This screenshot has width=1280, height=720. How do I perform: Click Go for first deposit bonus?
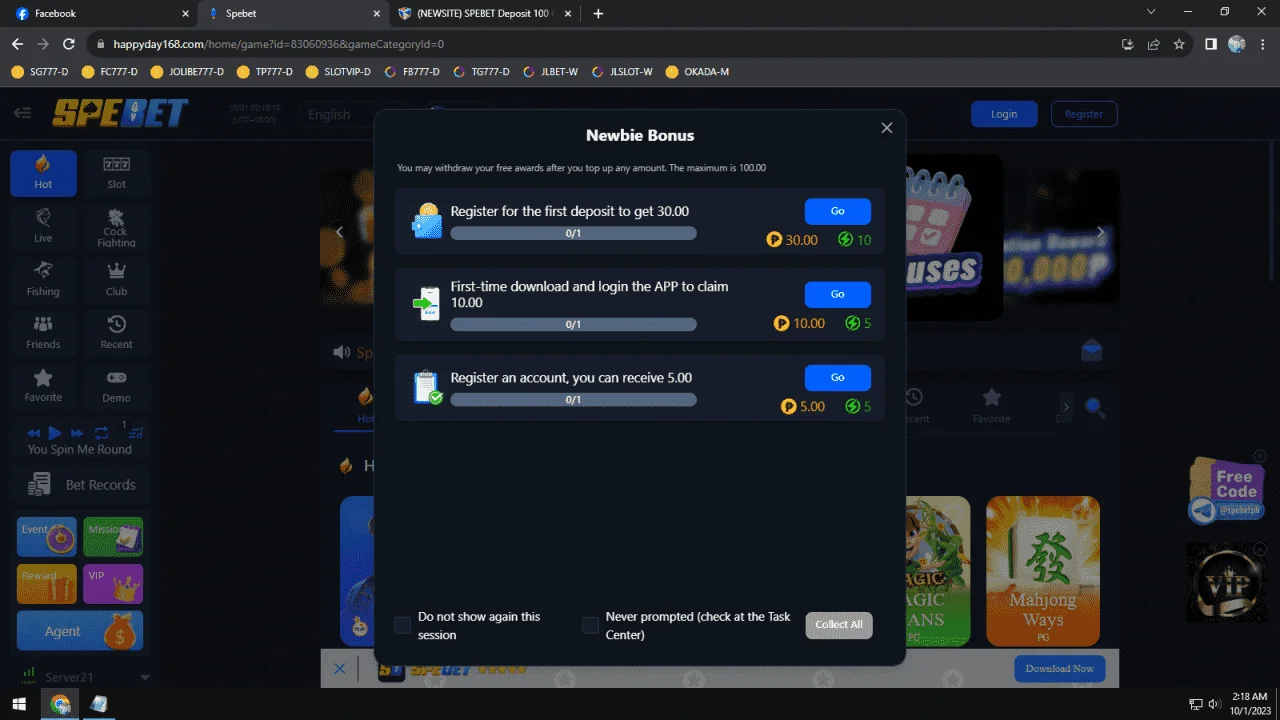coord(837,211)
